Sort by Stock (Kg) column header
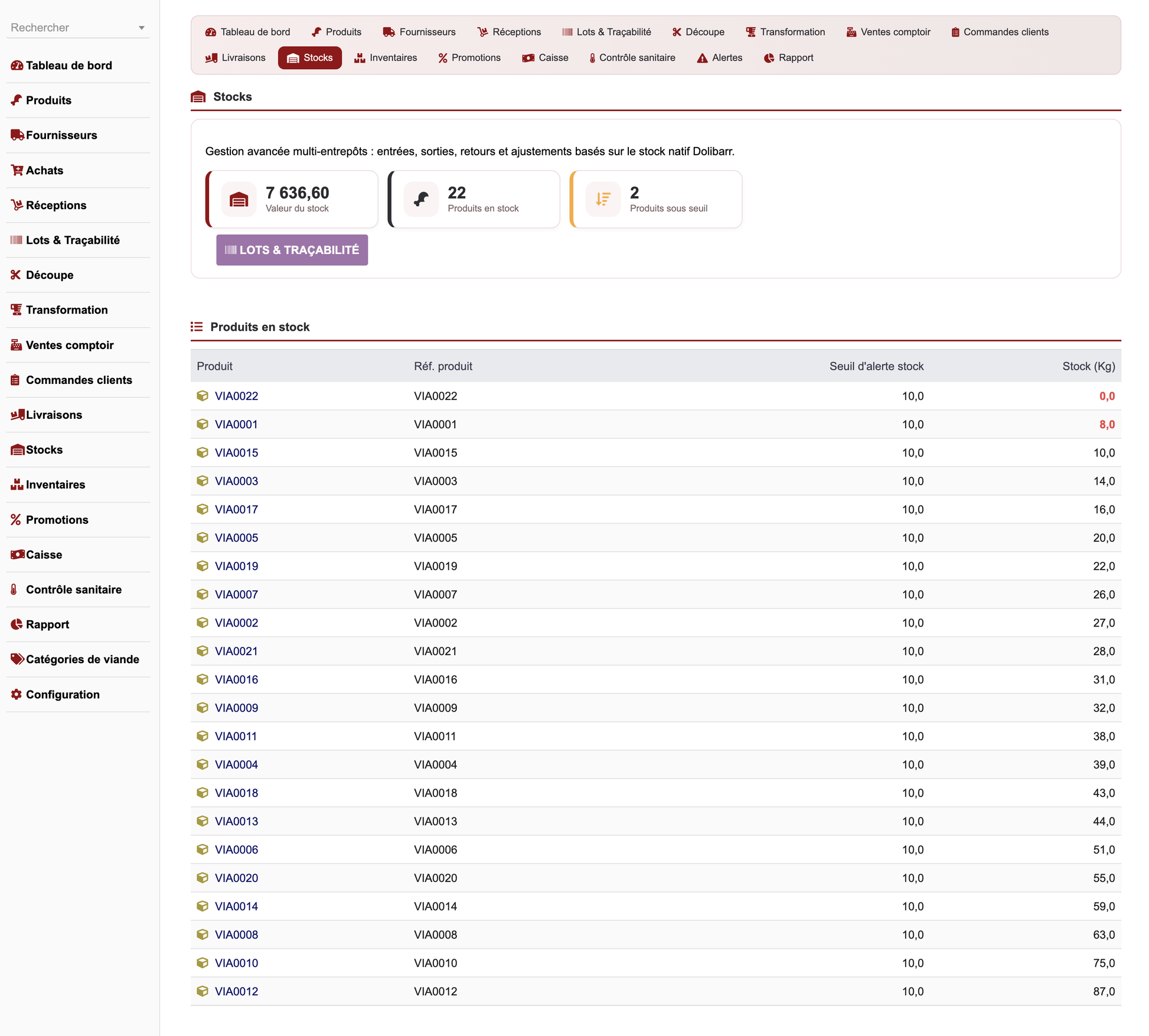1149x1036 pixels. (1088, 366)
